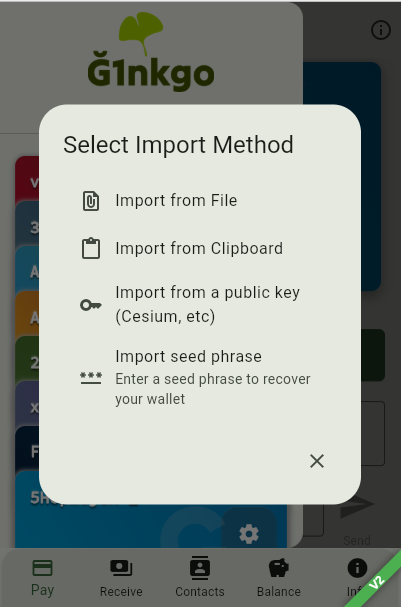This screenshot has width=401, height=607.
Task: Select Import from a public key (Cesium, etc)
Action: [200, 305]
